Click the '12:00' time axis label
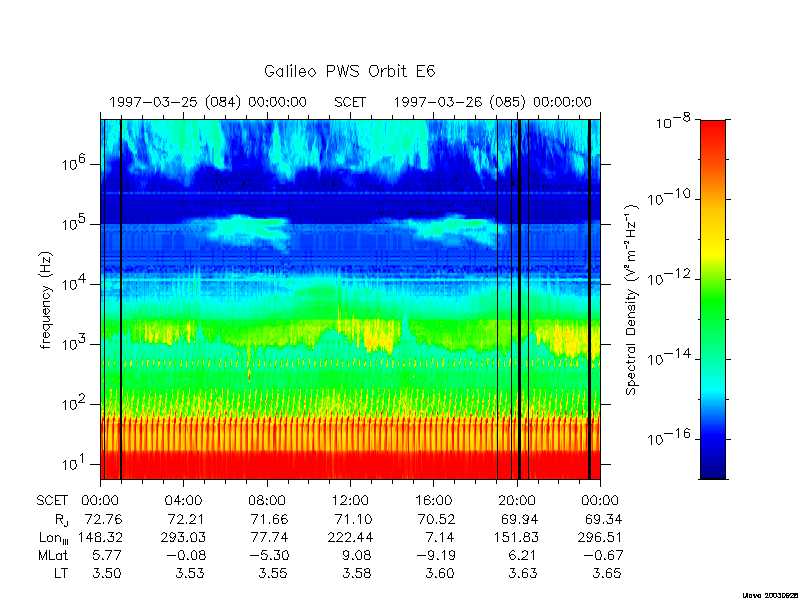 click(351, 501)
